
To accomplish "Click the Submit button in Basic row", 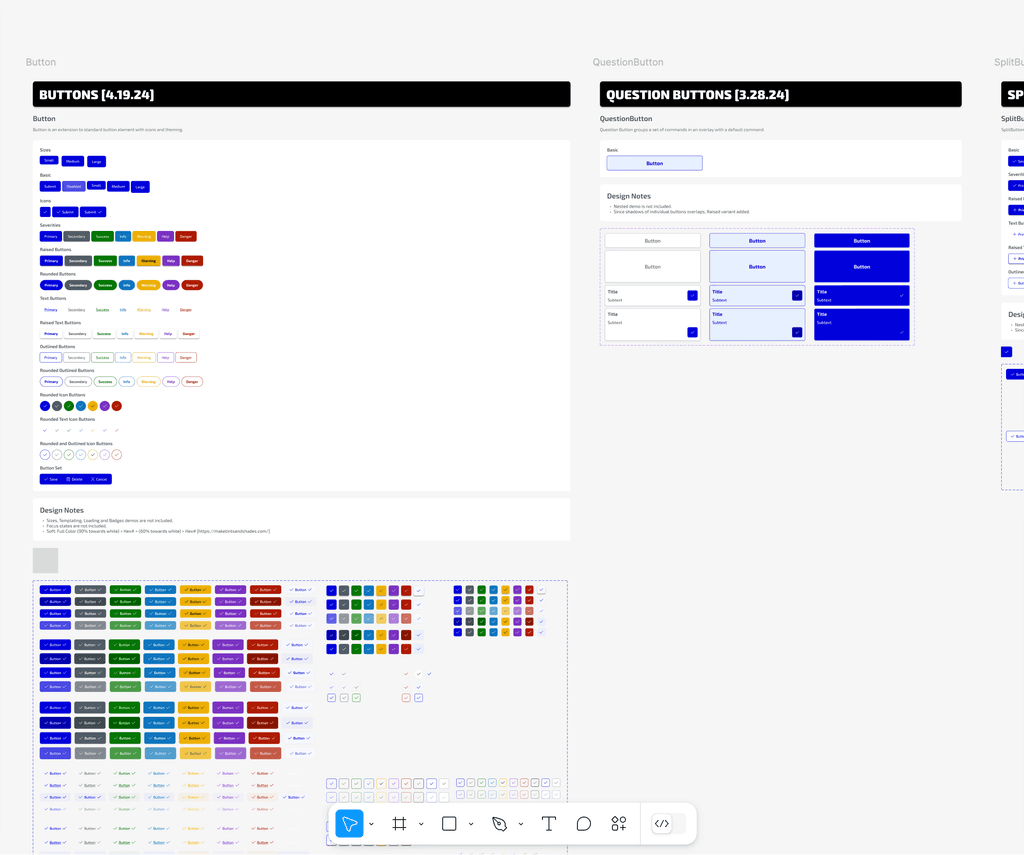I will coord(50,187).
